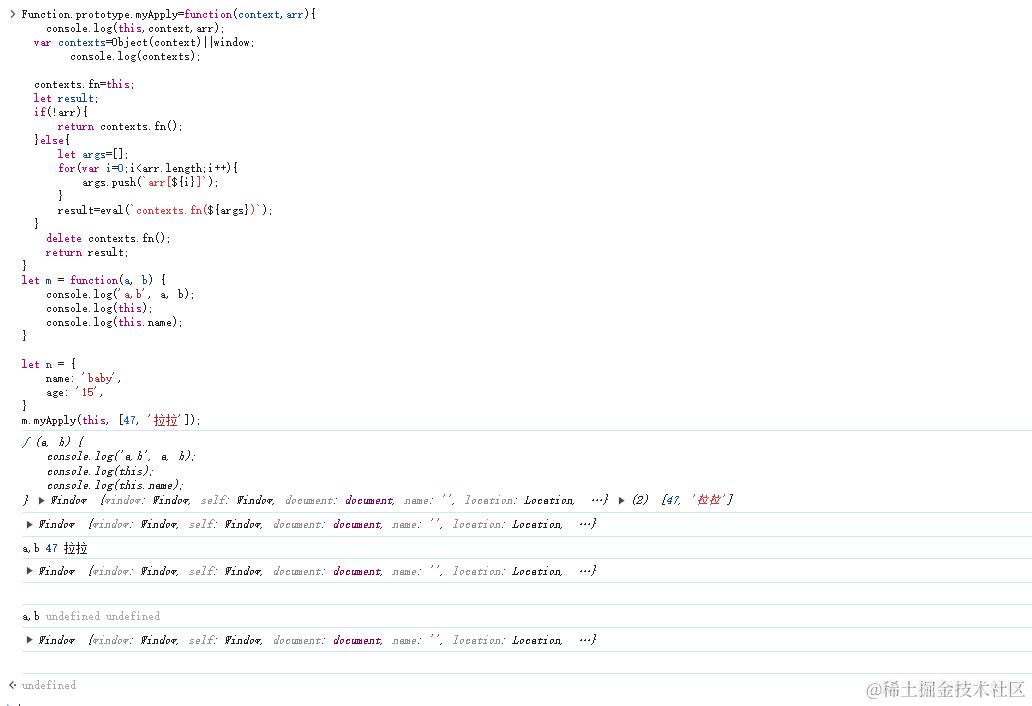Click the line 'm.myApply(this, [47, '拉拉']);'
Image resolution: width=1032 pixels, height=706 pixels.
111,420
